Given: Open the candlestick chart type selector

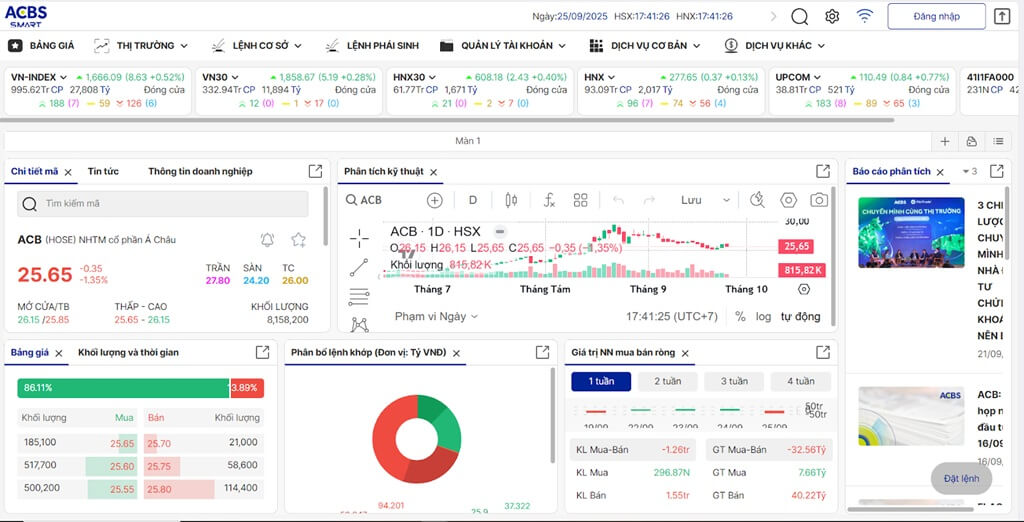Looking at the screenshot, I should 511,200.
